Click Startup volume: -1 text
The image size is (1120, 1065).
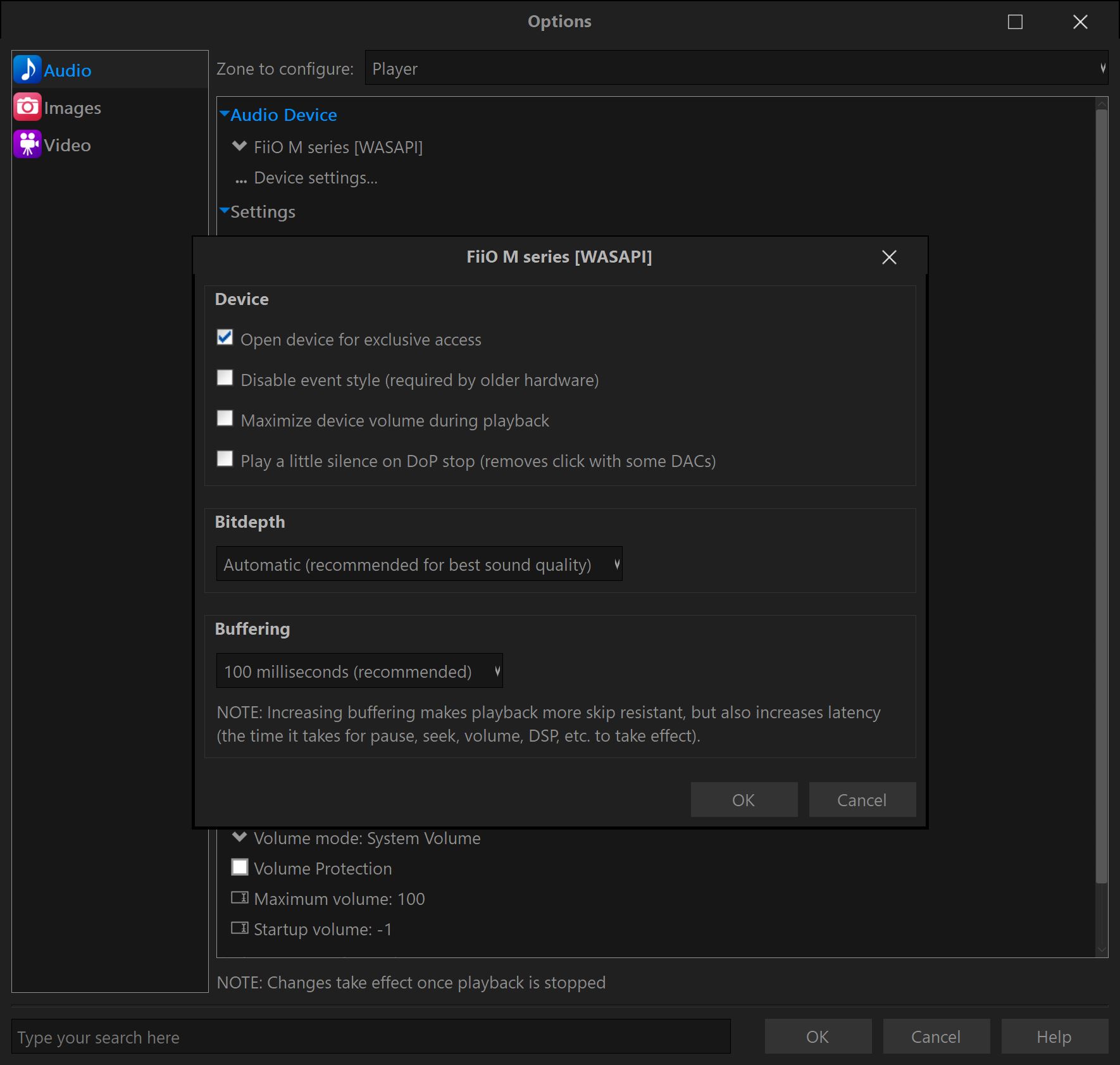pos(323,929)
